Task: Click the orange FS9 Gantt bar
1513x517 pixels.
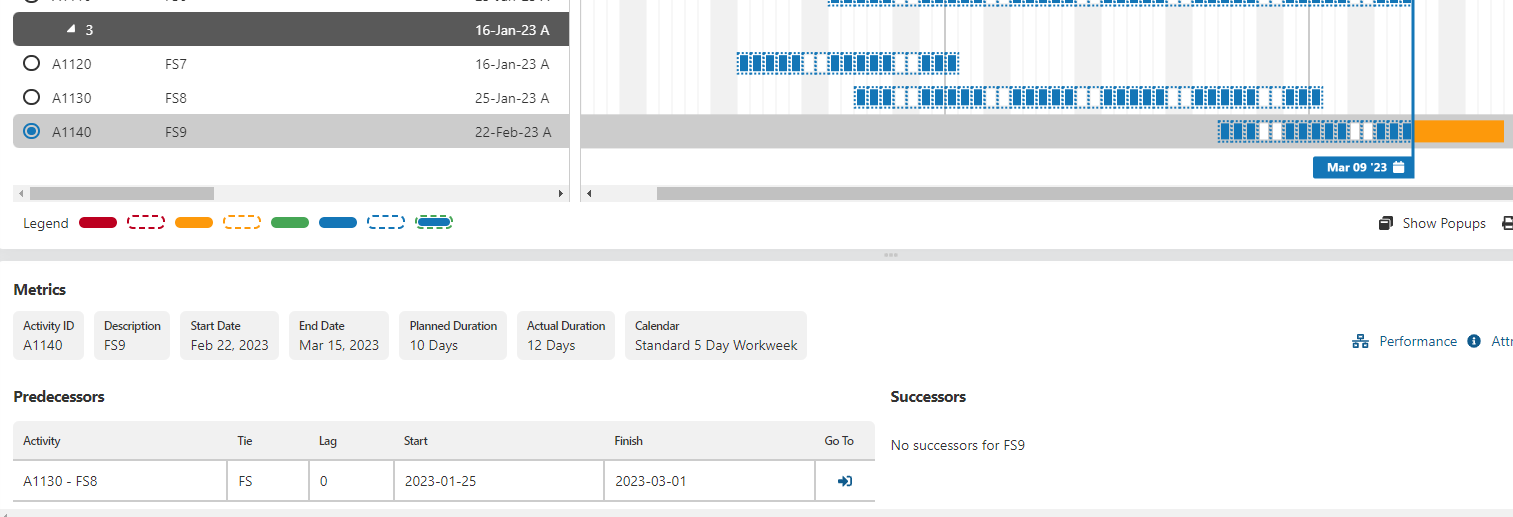Action: point(1458,131)
